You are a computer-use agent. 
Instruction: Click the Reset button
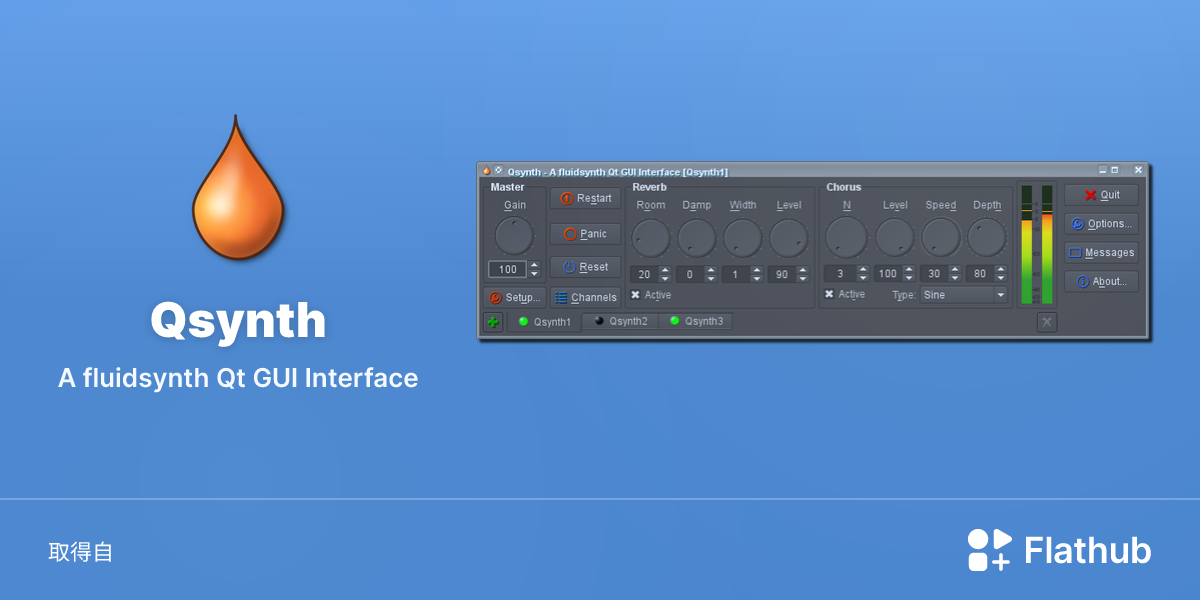pyautogui.click(x=586, y=267)
